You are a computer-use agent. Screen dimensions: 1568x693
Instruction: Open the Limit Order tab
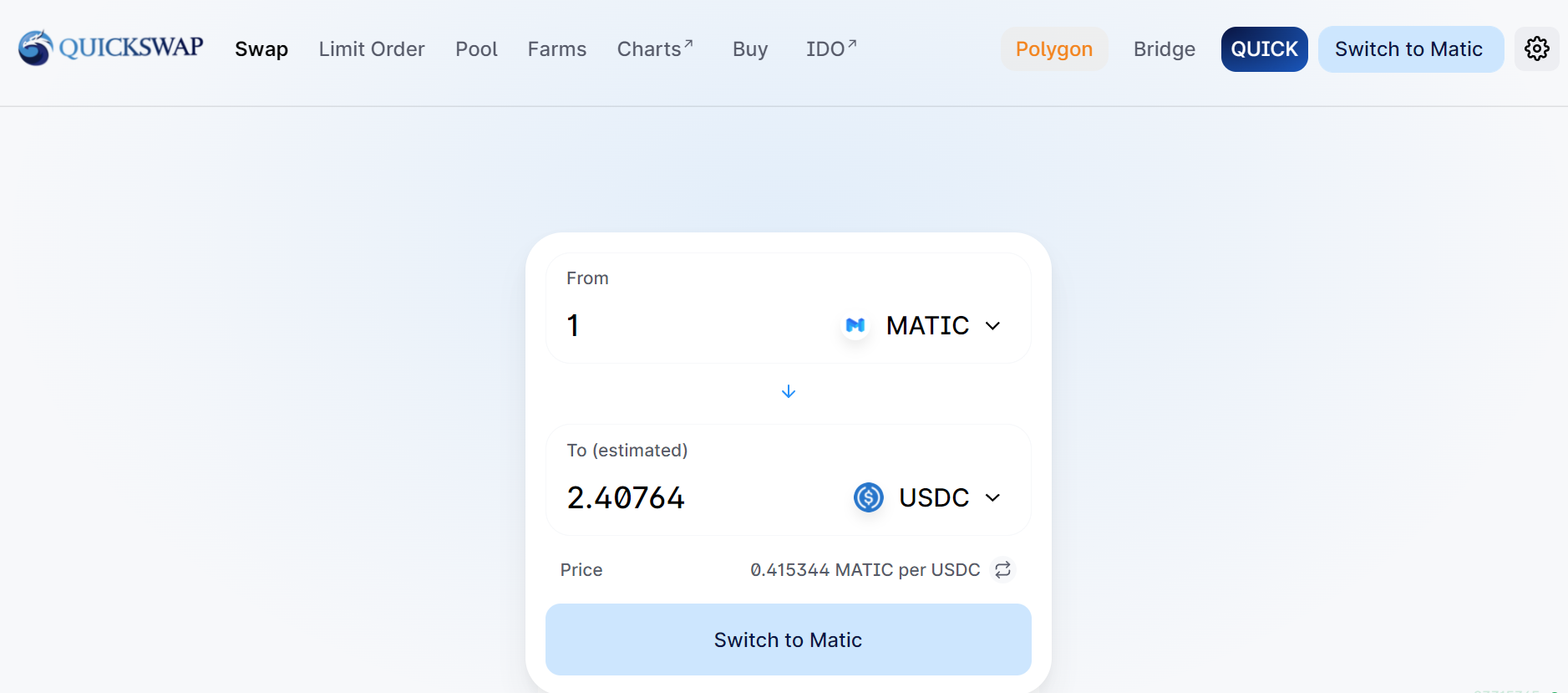(x=372, y=49)
